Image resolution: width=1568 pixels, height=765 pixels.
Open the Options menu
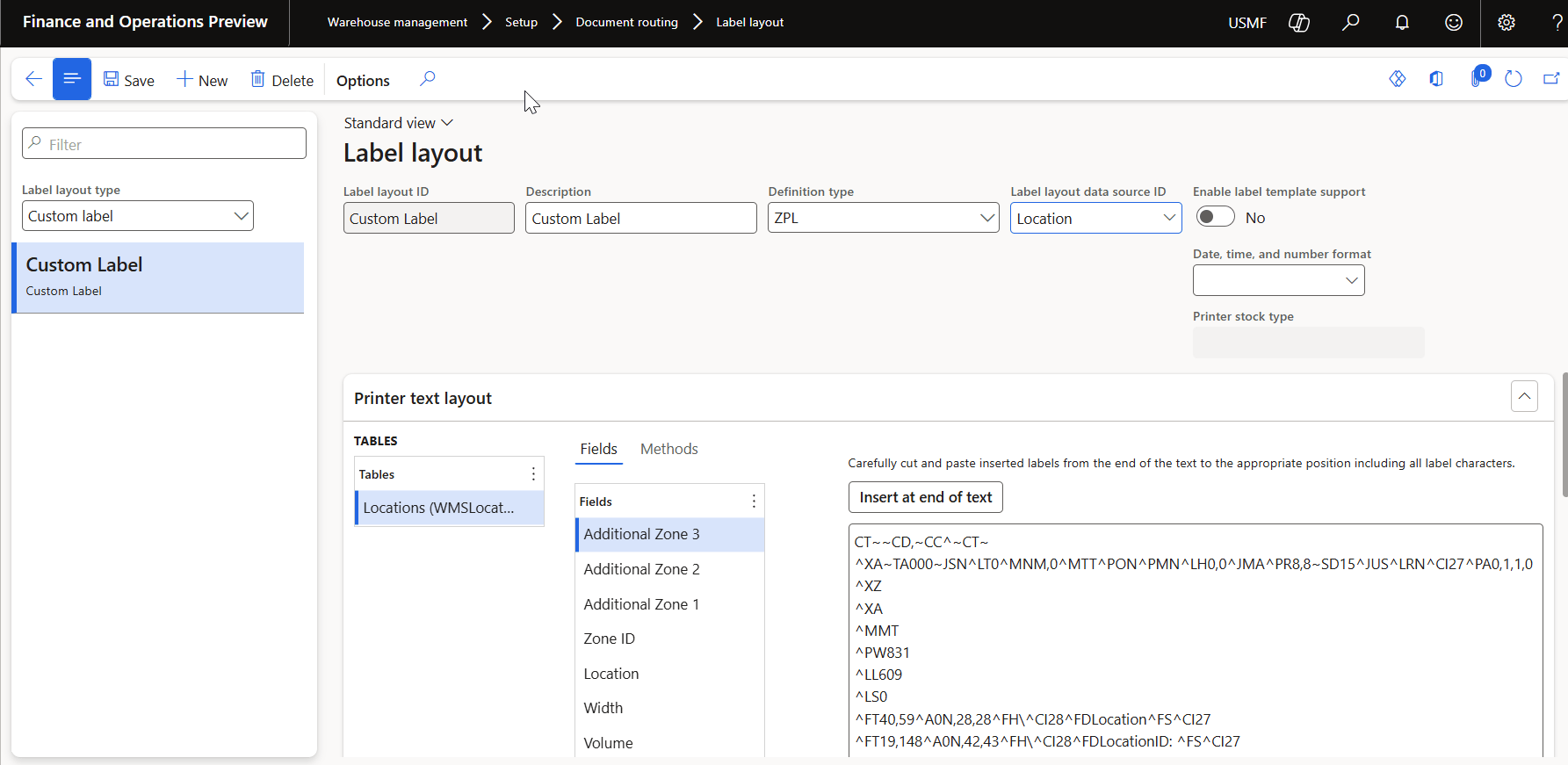363,81
